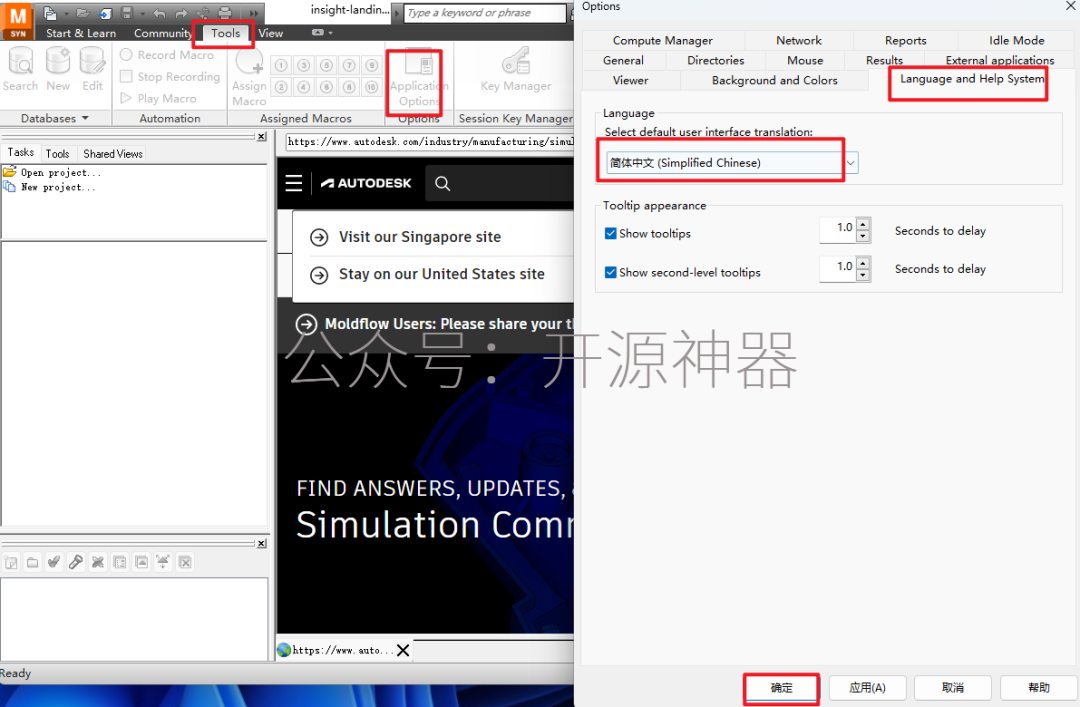Open the Directories options tab
The width and height of the screenshot is (1080, 707).
[x=716, y=61]
